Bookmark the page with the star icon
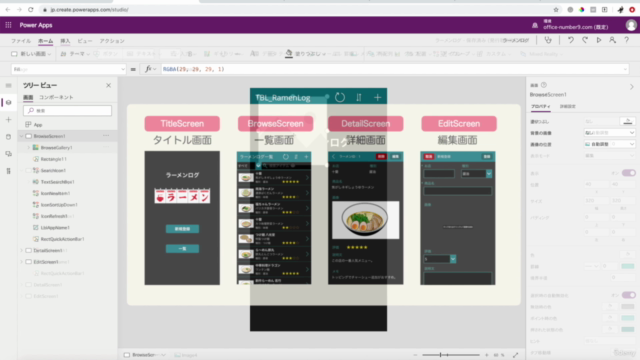Viewport: 640px width, 360px height. (x=556, y=9)
